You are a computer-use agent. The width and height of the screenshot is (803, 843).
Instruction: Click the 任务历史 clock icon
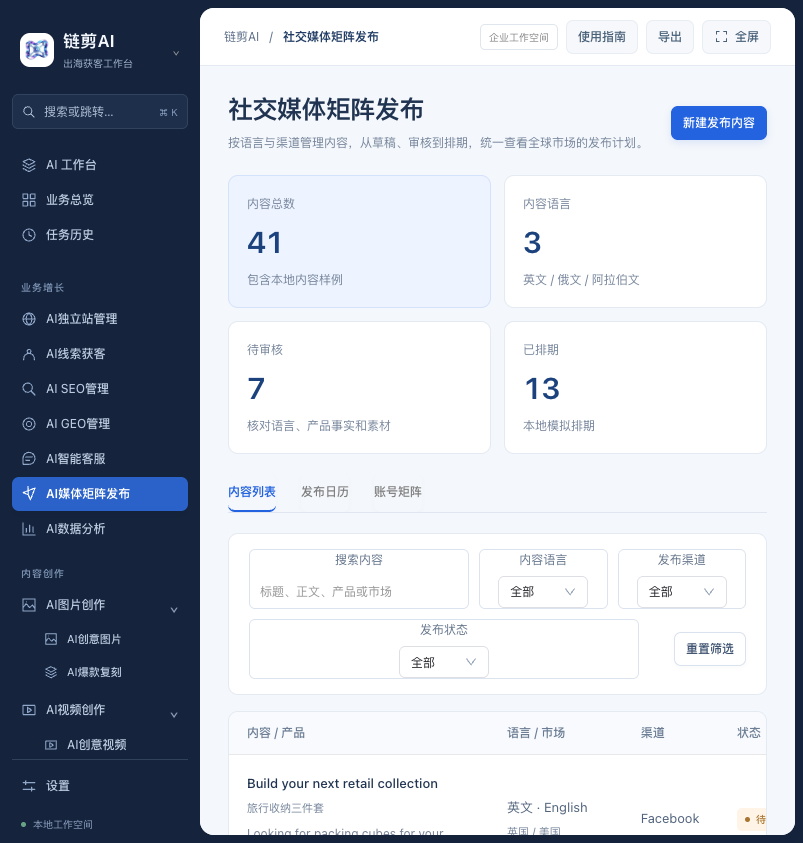click(x=29, y=235)
